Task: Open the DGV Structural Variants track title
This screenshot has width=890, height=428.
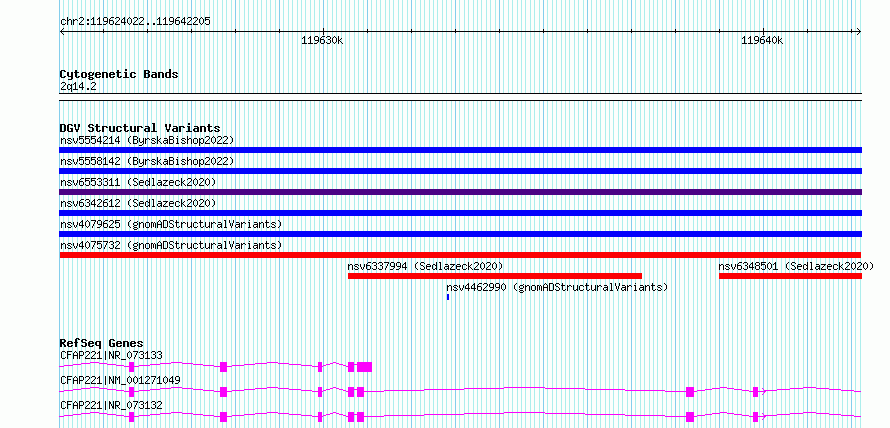Action: pos(140,128)
